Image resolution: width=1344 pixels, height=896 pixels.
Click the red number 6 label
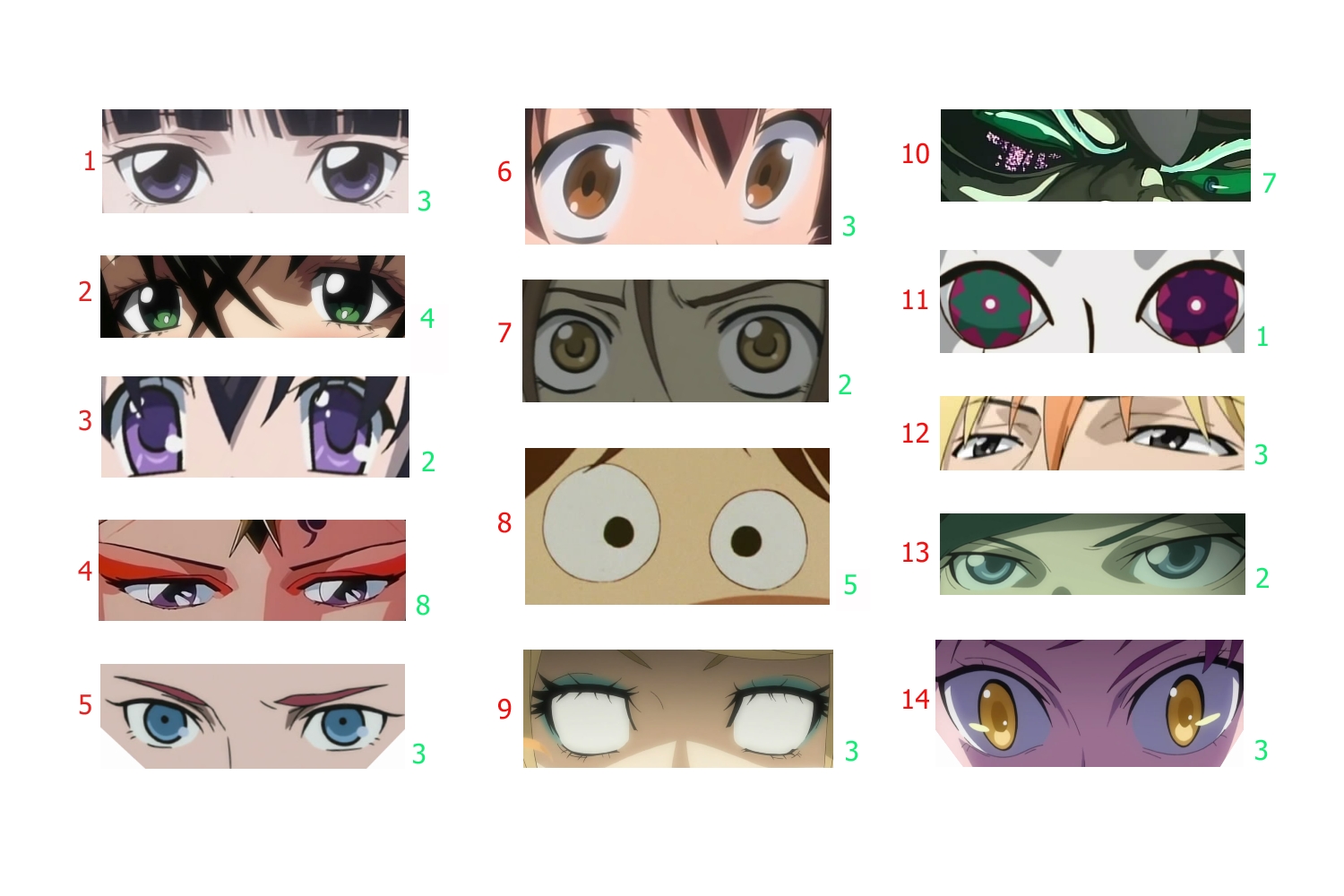point(504,172)
